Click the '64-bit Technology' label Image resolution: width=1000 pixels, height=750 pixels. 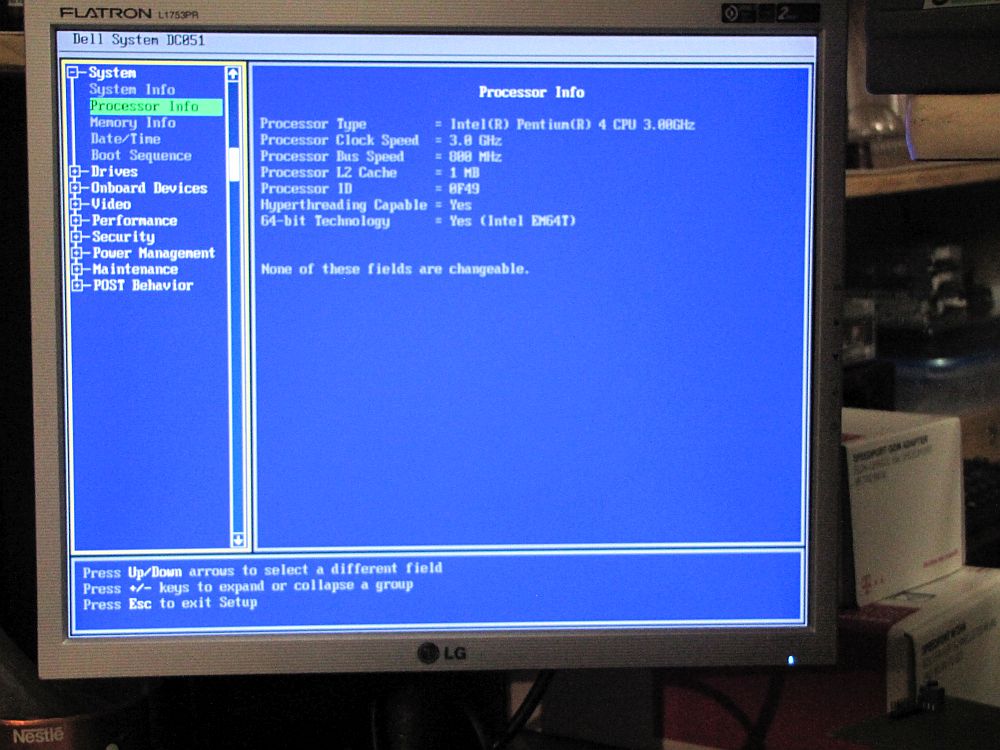(325, 221)
